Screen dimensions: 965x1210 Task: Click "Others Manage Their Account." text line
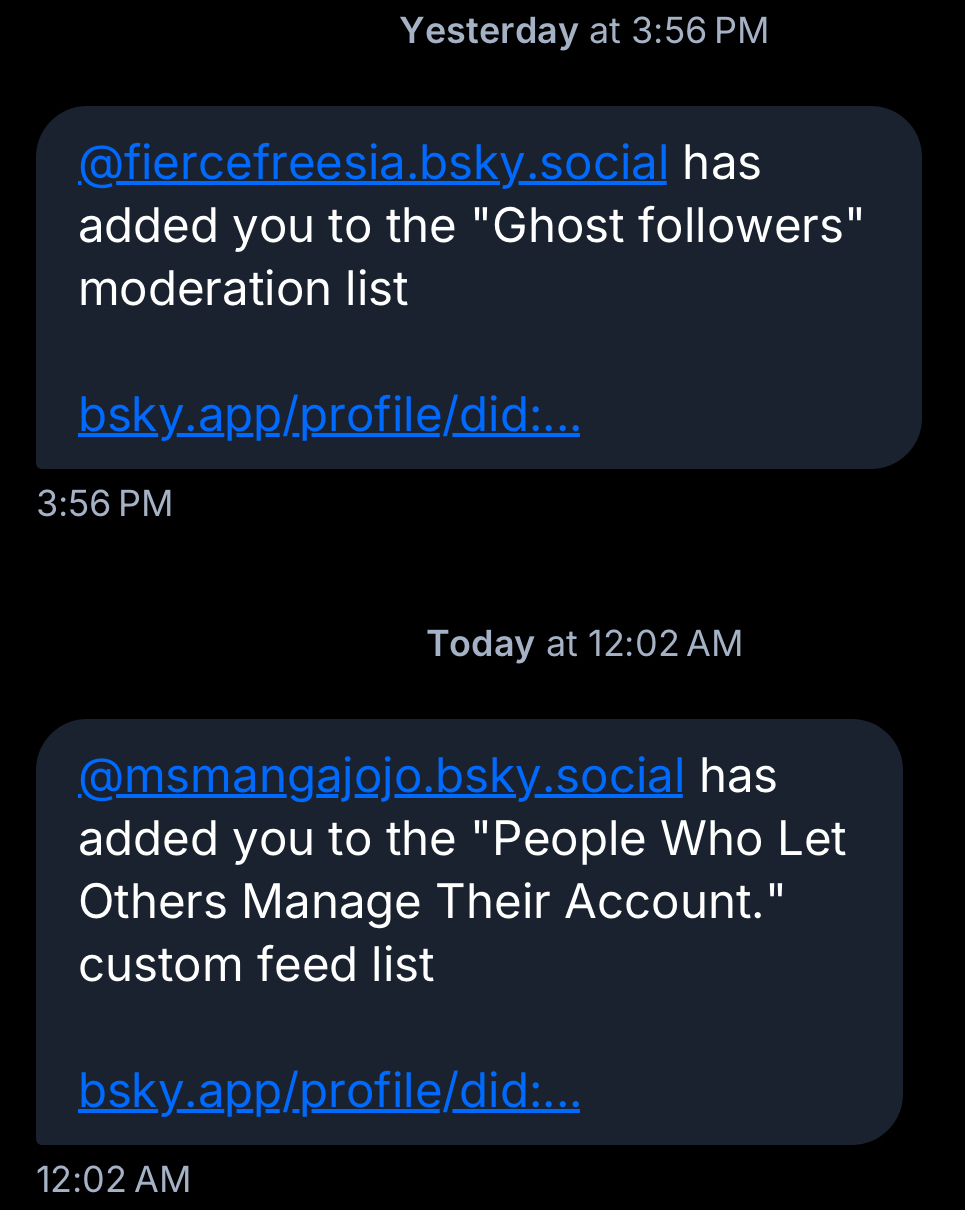pos(430,902)
